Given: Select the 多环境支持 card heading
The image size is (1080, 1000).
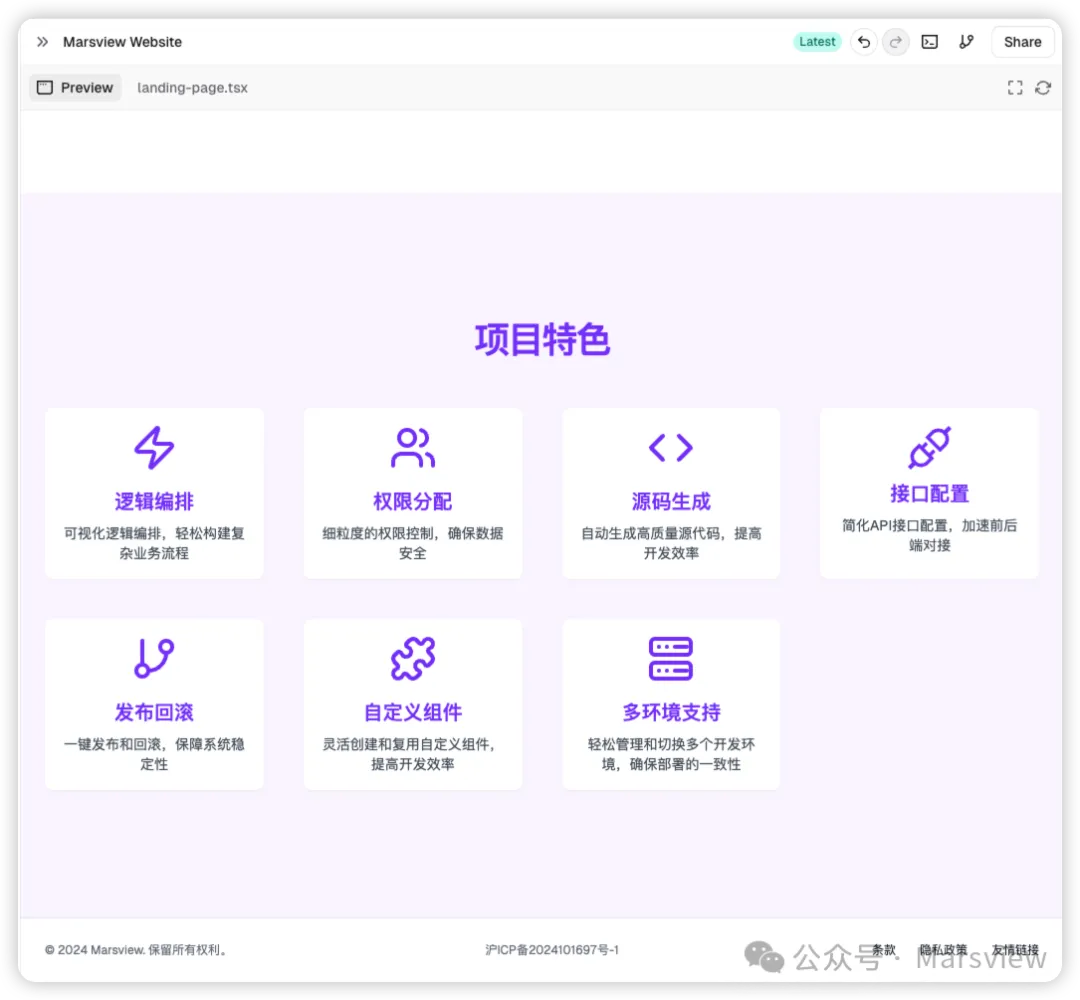Looking at the screenshot, I should 671,712.
